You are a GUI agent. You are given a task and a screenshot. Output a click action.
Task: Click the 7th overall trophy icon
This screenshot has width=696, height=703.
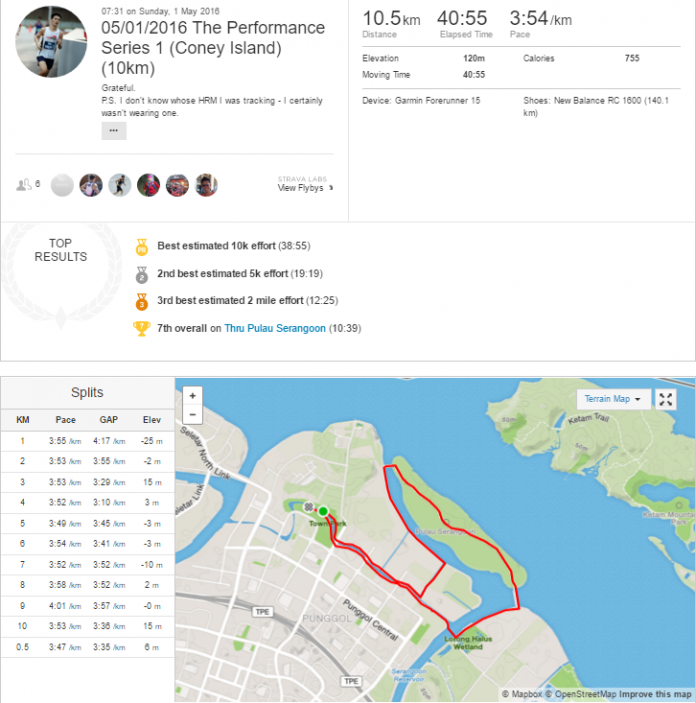coord(142,329)
